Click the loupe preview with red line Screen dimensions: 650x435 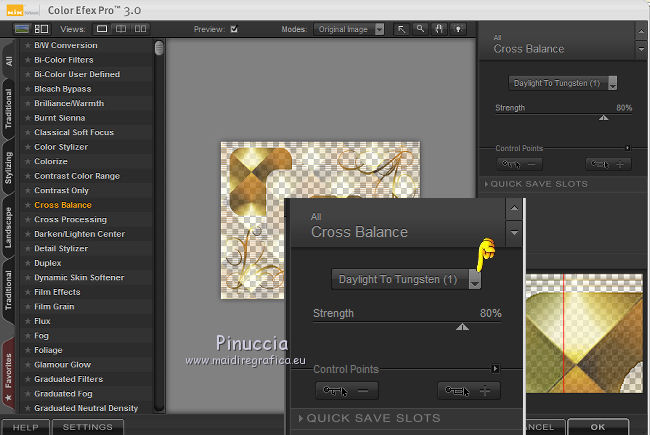(585, 333)
